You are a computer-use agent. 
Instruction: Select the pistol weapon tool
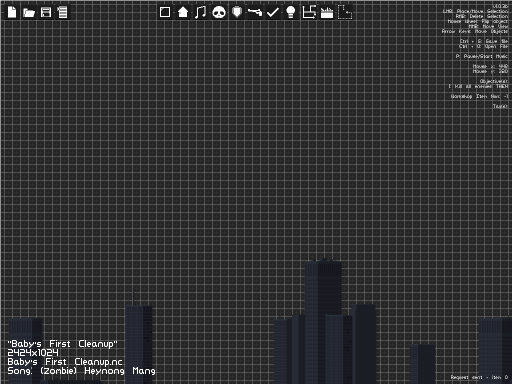click(x=255, y=12)
